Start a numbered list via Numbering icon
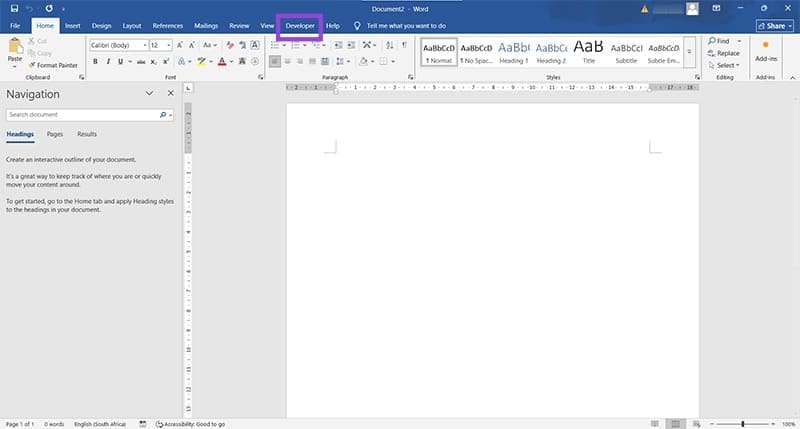 (295, 45)
